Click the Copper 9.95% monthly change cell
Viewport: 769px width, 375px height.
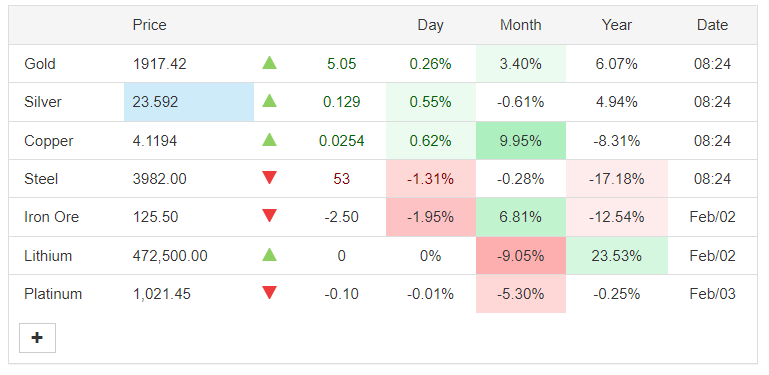(x=520, y=141)
